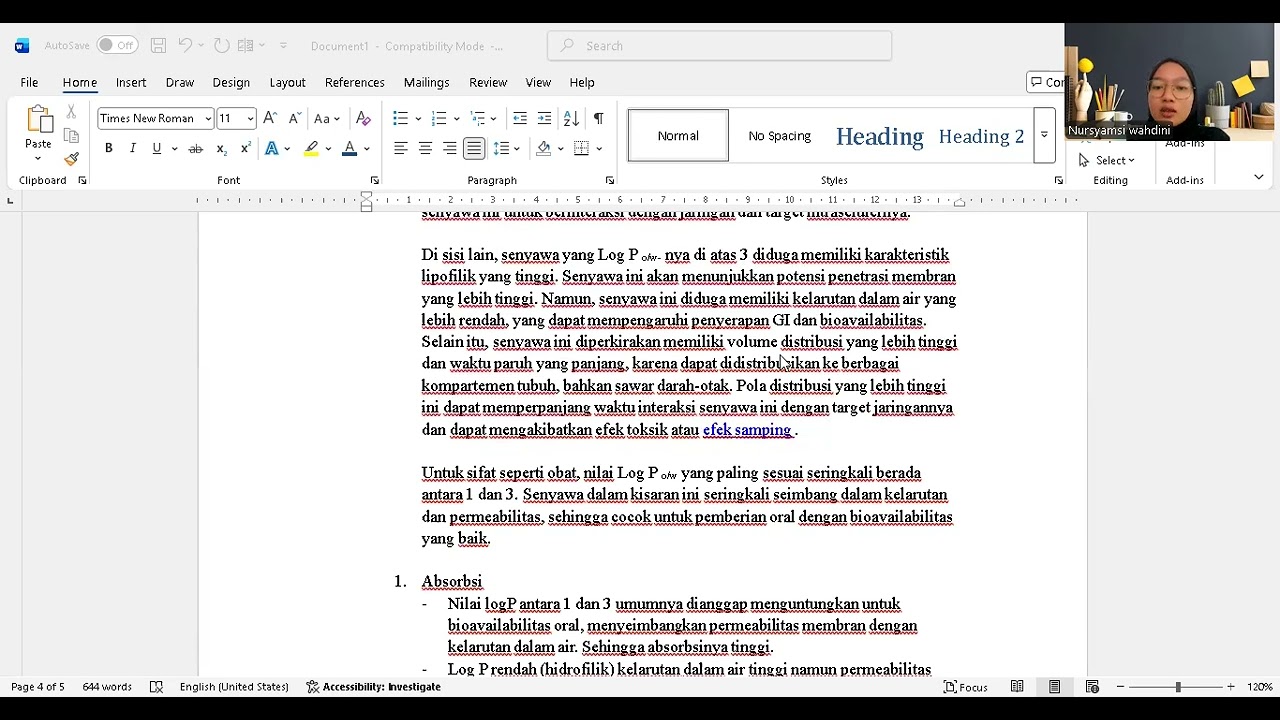Toggle Underline formatting
1280x720 pixels.
coord(157,149)
